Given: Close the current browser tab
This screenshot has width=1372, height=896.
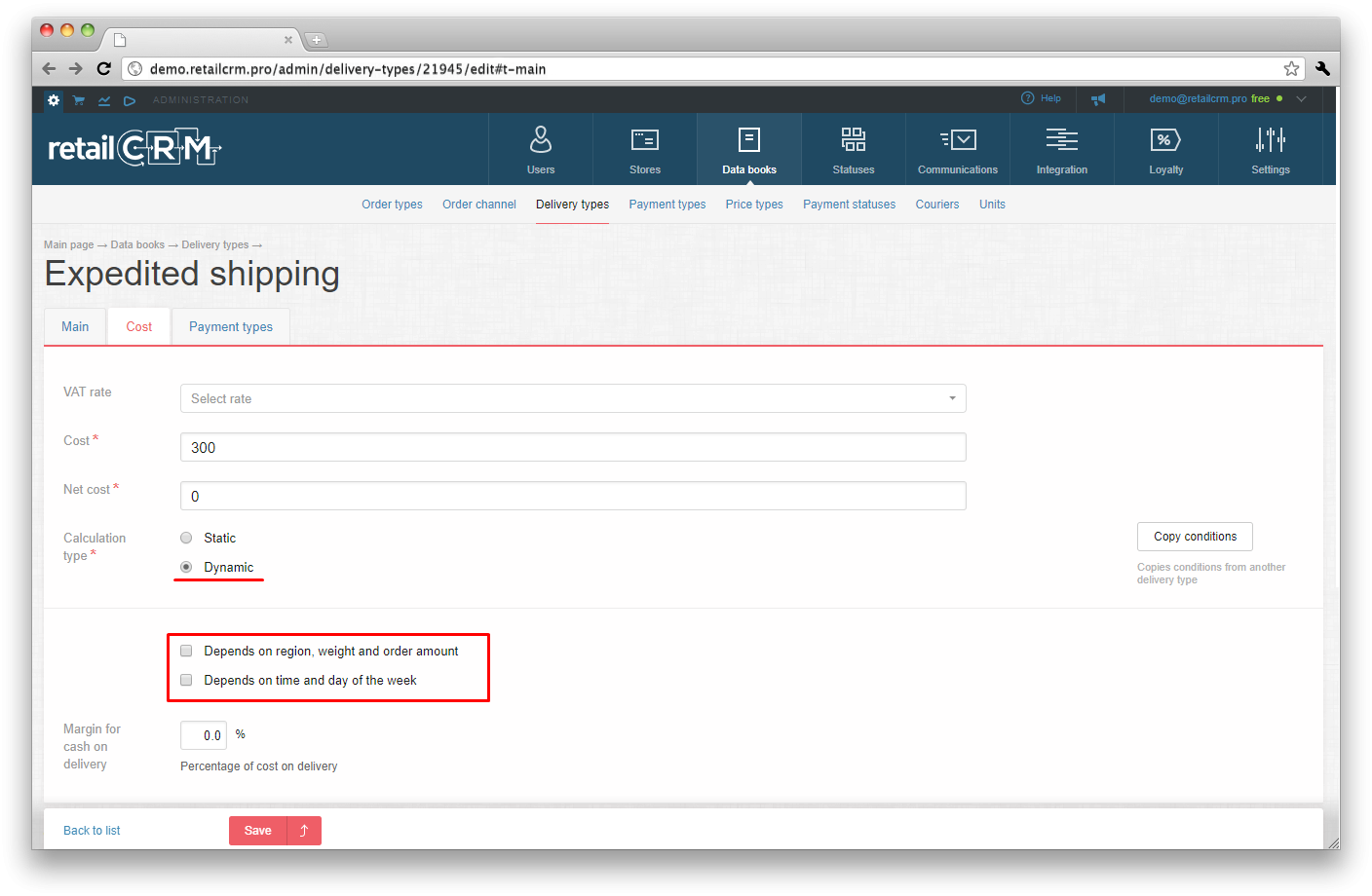Looking at the screenshot, I should coord(288,40).
